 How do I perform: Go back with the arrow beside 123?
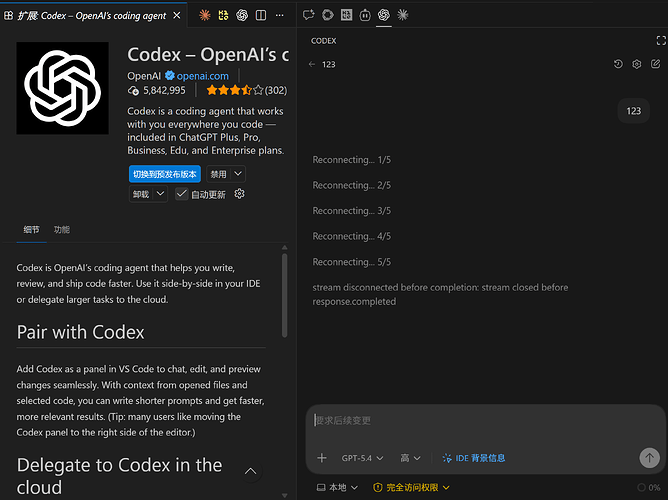click(312, 64)
